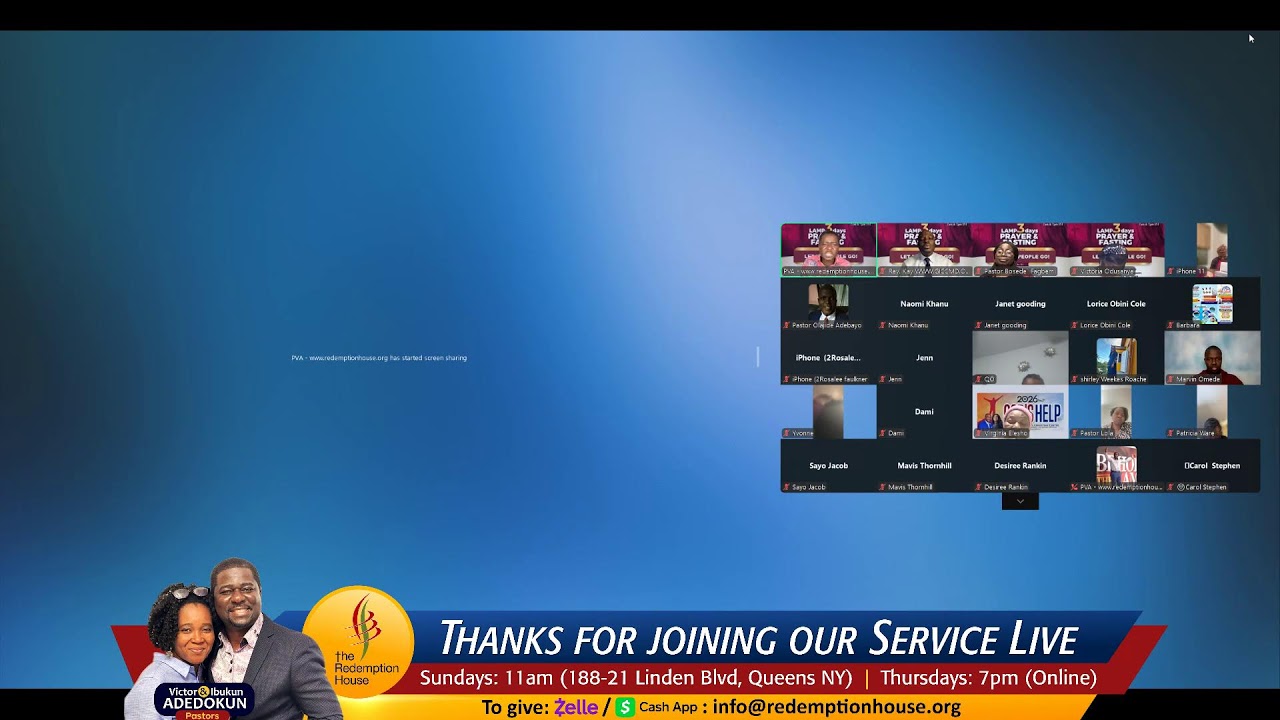Click muted mic icon beside Mavis Thornhill
This screenshot has width=1280, height=720.
coord(883,487)
